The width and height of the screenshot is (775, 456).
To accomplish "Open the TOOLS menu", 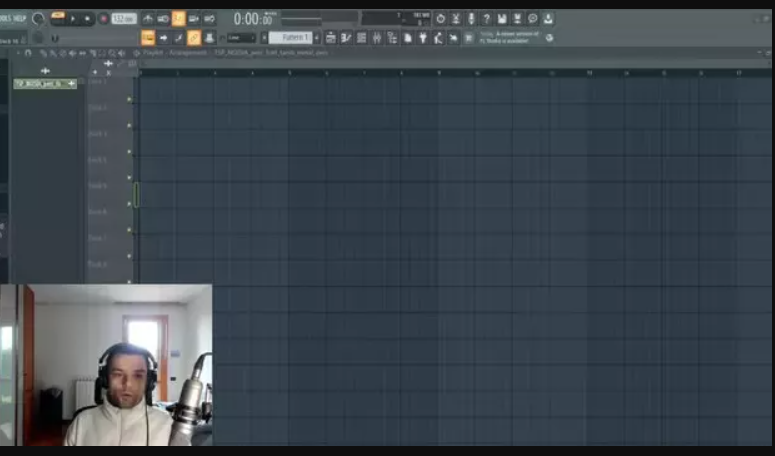I will (x=5, y=19).
